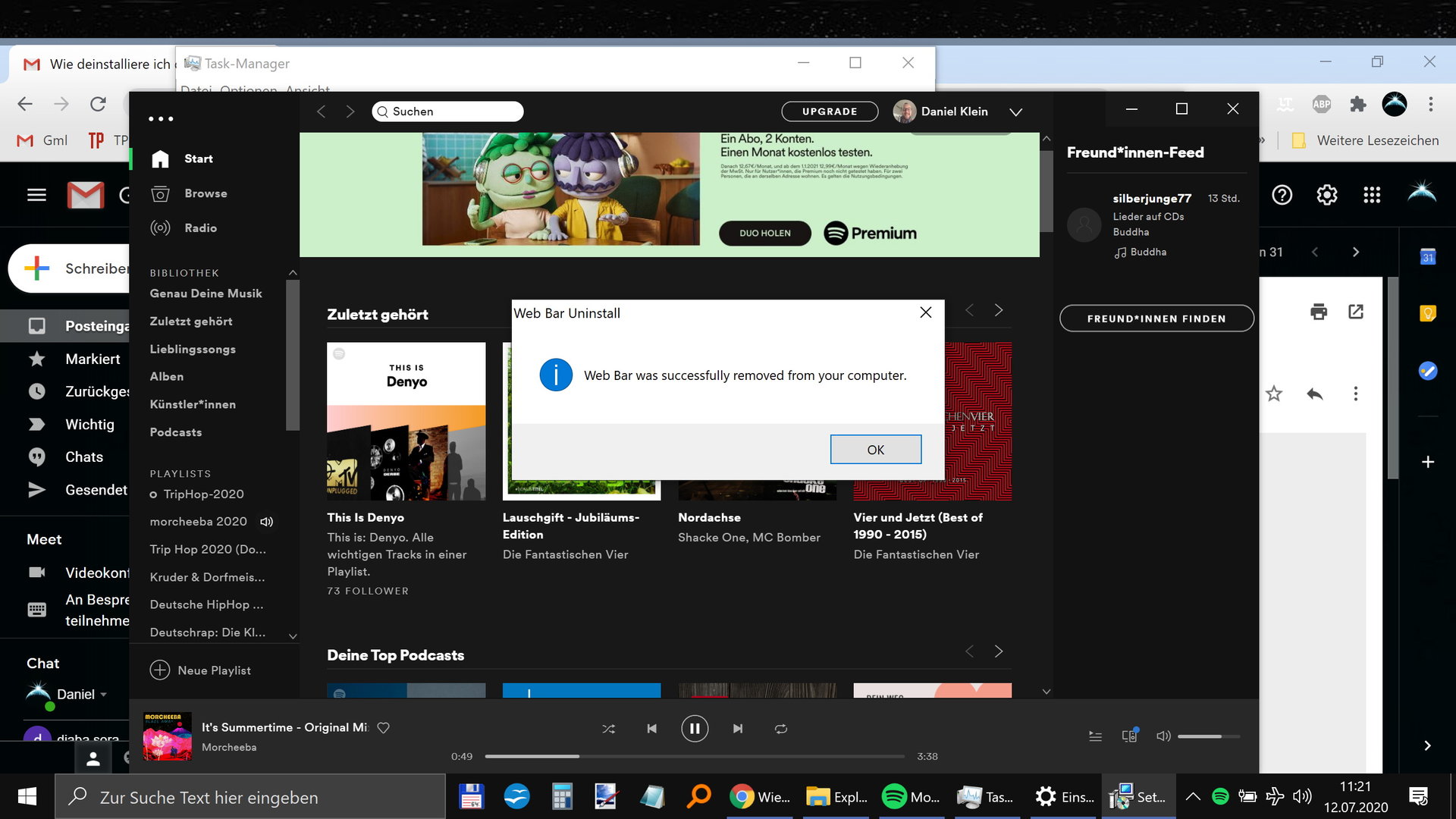
Task: Go back in Spotify navigation
Action: tap(321, 111)
